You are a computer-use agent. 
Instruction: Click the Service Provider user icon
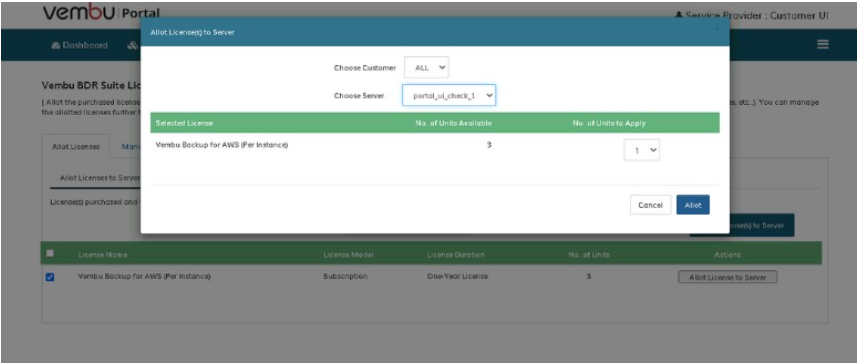679,15
